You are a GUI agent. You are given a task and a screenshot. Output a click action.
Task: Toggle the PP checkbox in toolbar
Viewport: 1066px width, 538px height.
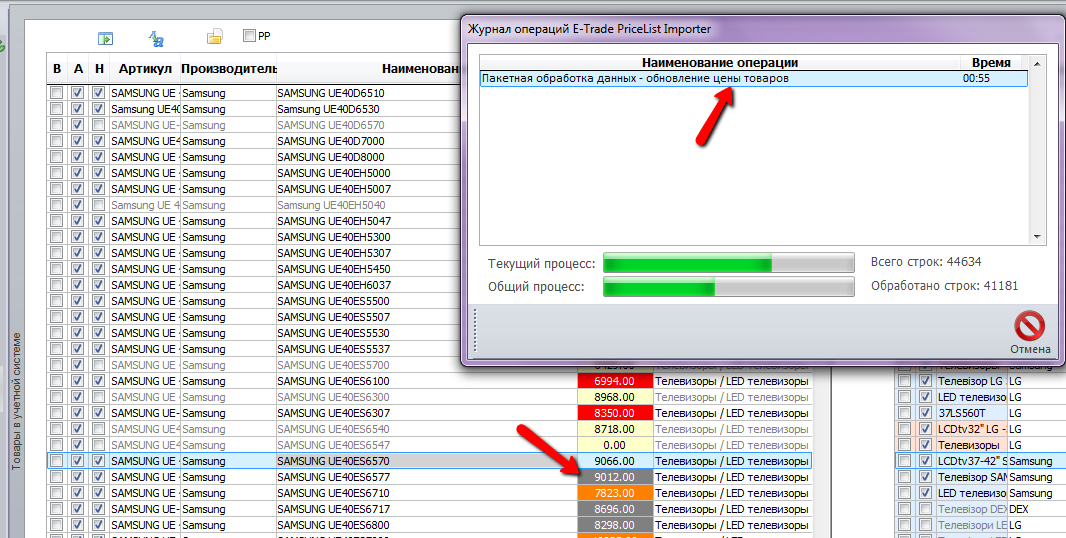(x=250, y=35)
